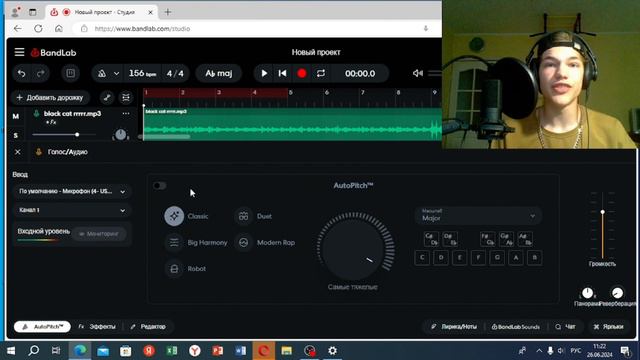Return to start of the project
Image resolution: width=640 pixels, height=360 pixels.
coord(282,73)
